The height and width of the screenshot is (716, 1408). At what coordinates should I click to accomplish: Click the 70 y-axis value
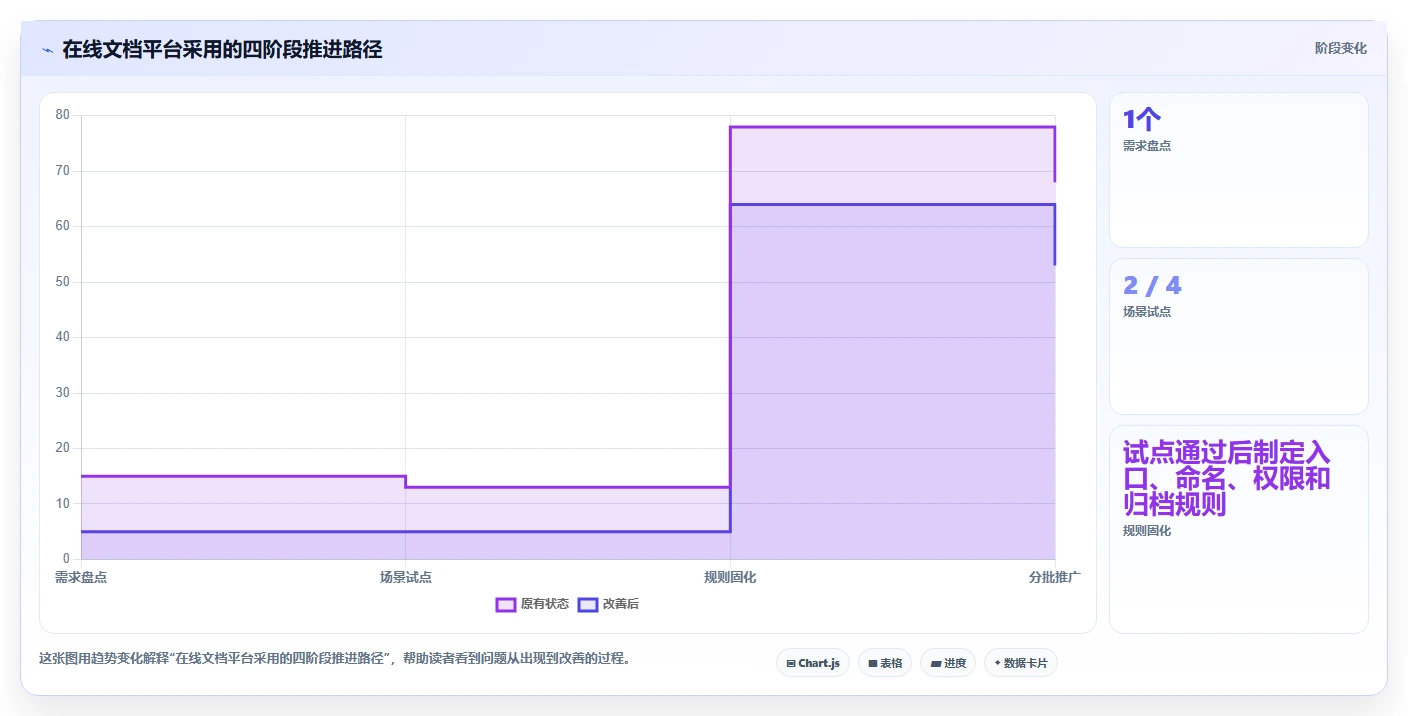pos(63,171)
